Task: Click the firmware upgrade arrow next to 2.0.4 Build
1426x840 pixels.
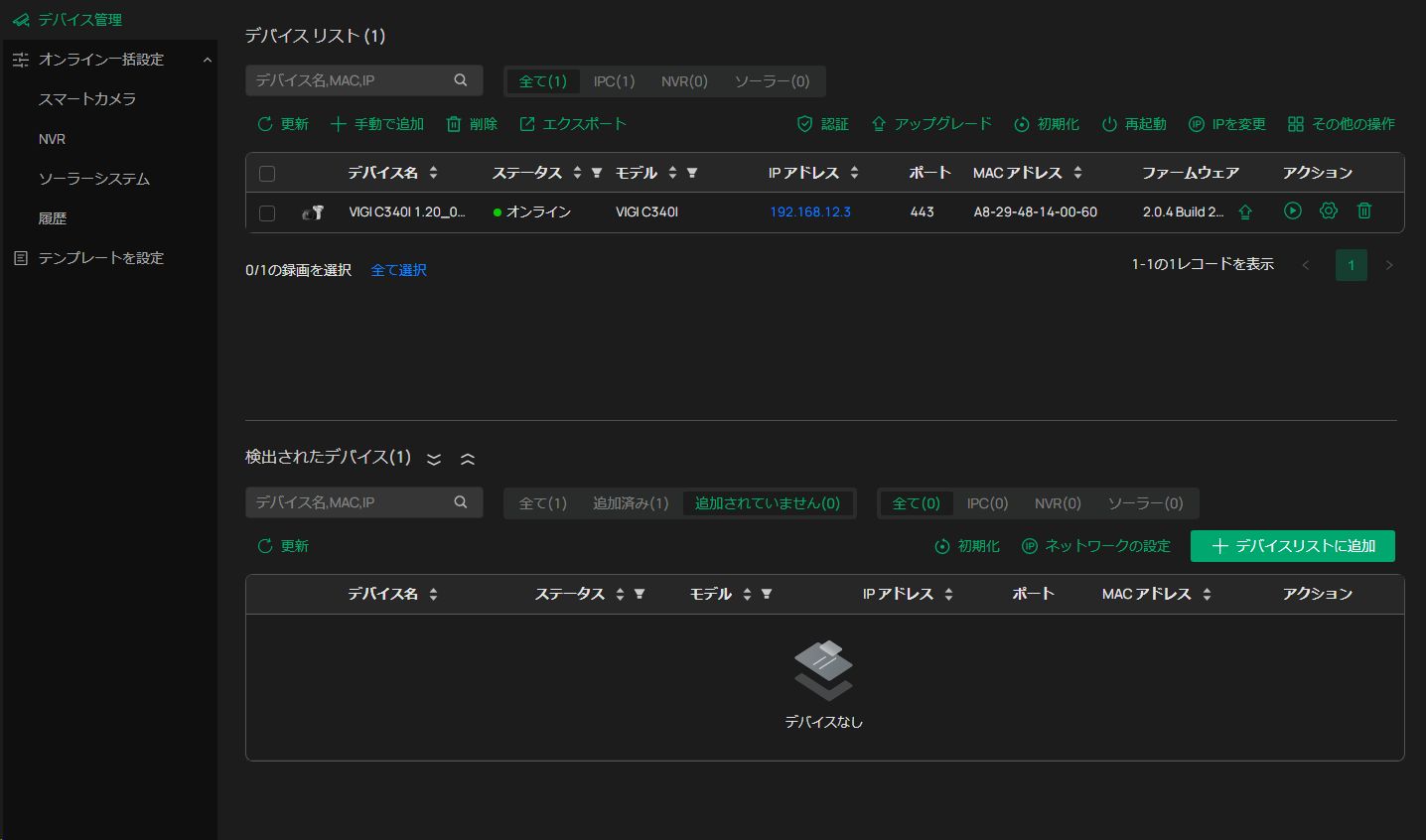Action: (x=1245, y=211)
